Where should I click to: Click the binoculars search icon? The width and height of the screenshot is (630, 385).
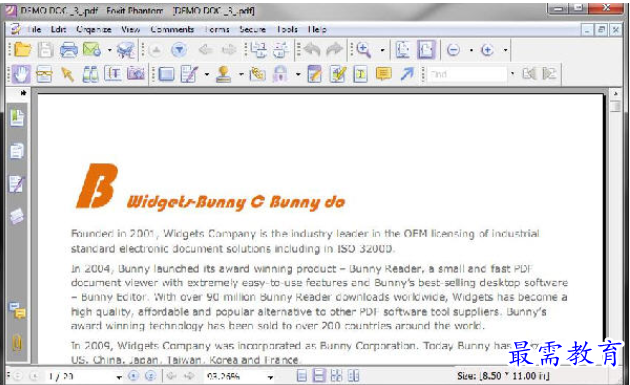(90, 74)
